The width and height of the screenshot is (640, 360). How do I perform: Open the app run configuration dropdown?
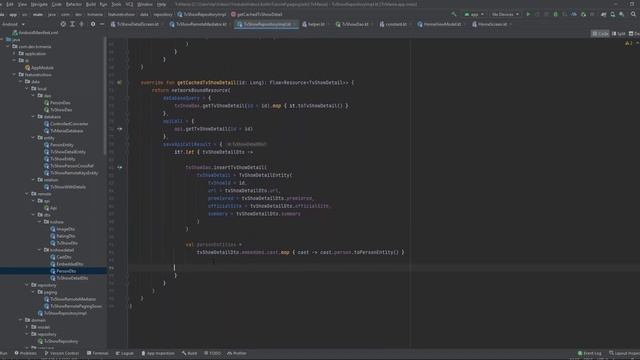coord(474,14)
